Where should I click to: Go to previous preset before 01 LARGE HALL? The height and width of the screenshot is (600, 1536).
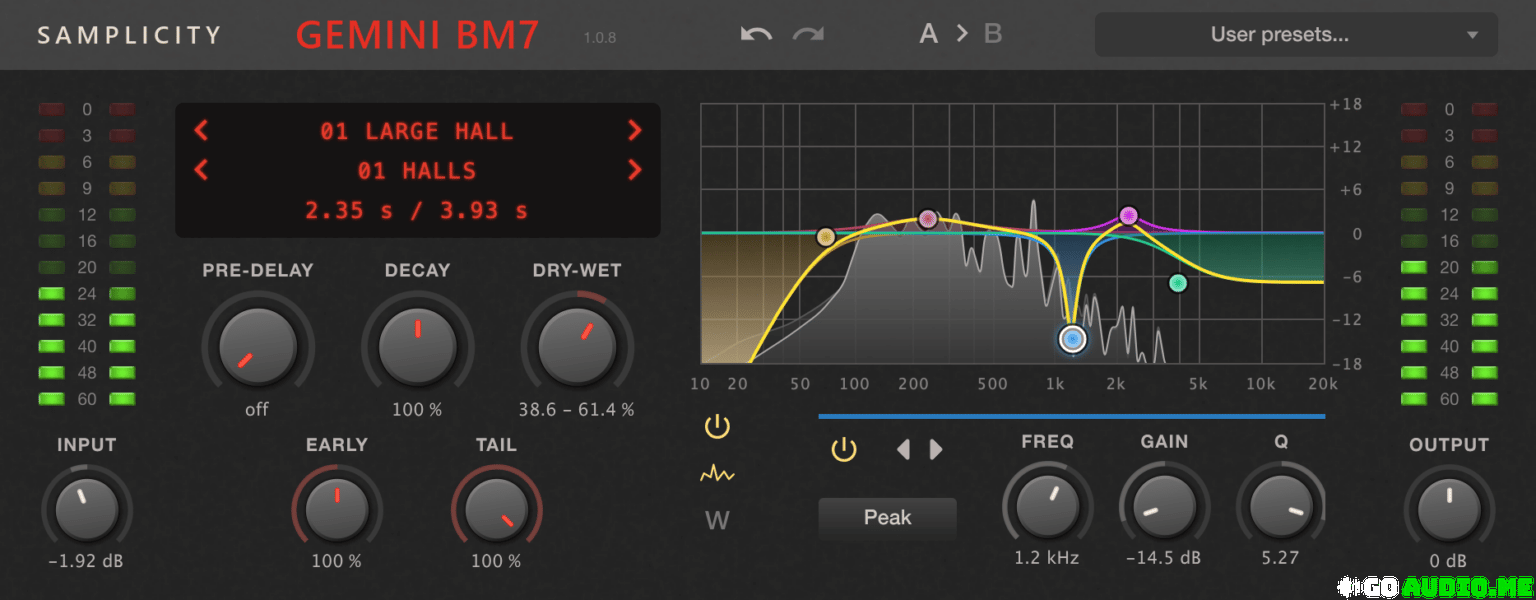click(201, 130)
